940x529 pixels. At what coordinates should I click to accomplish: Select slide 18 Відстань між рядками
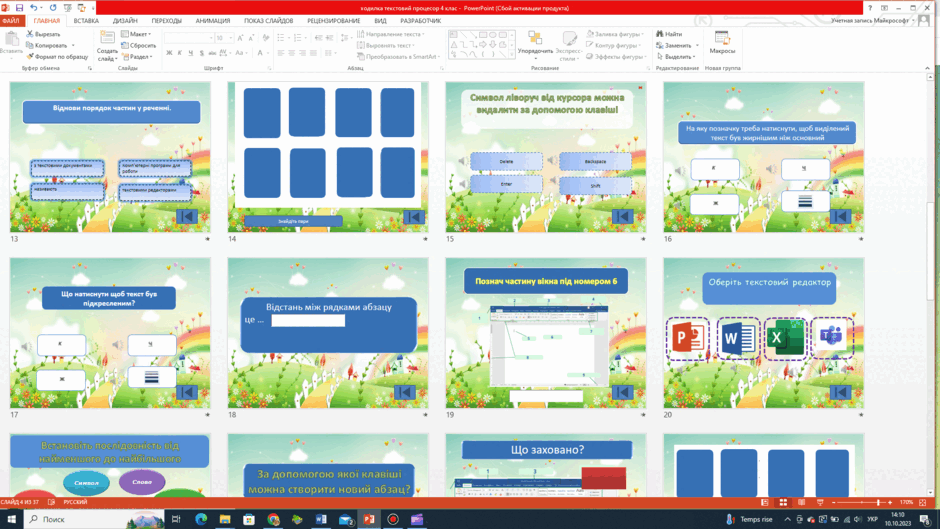pos(328,333)
